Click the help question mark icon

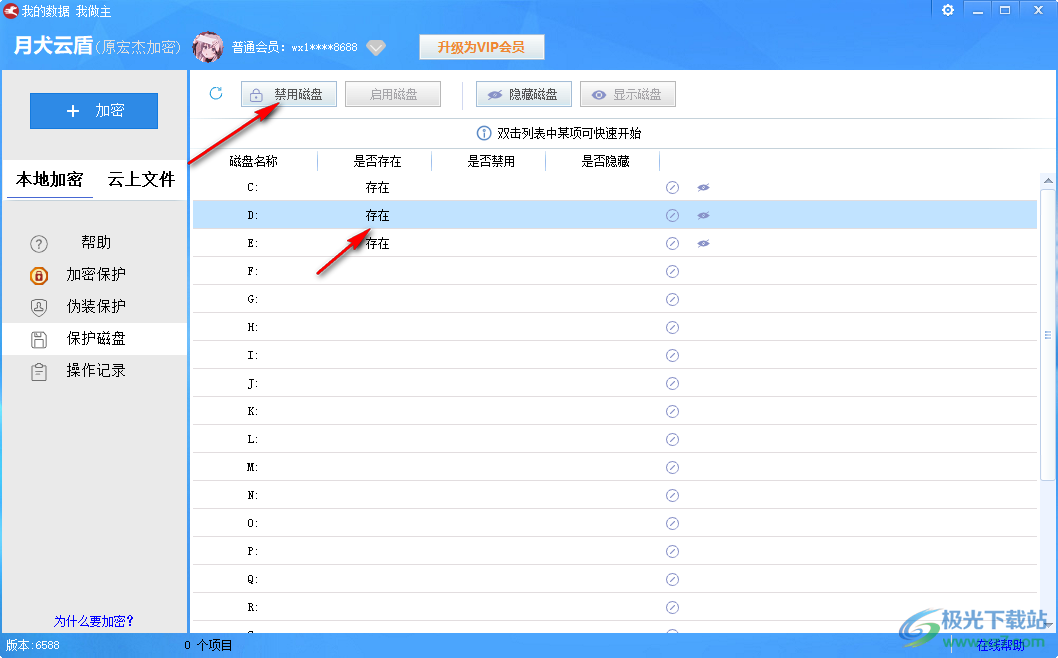[x=39, y=244]
